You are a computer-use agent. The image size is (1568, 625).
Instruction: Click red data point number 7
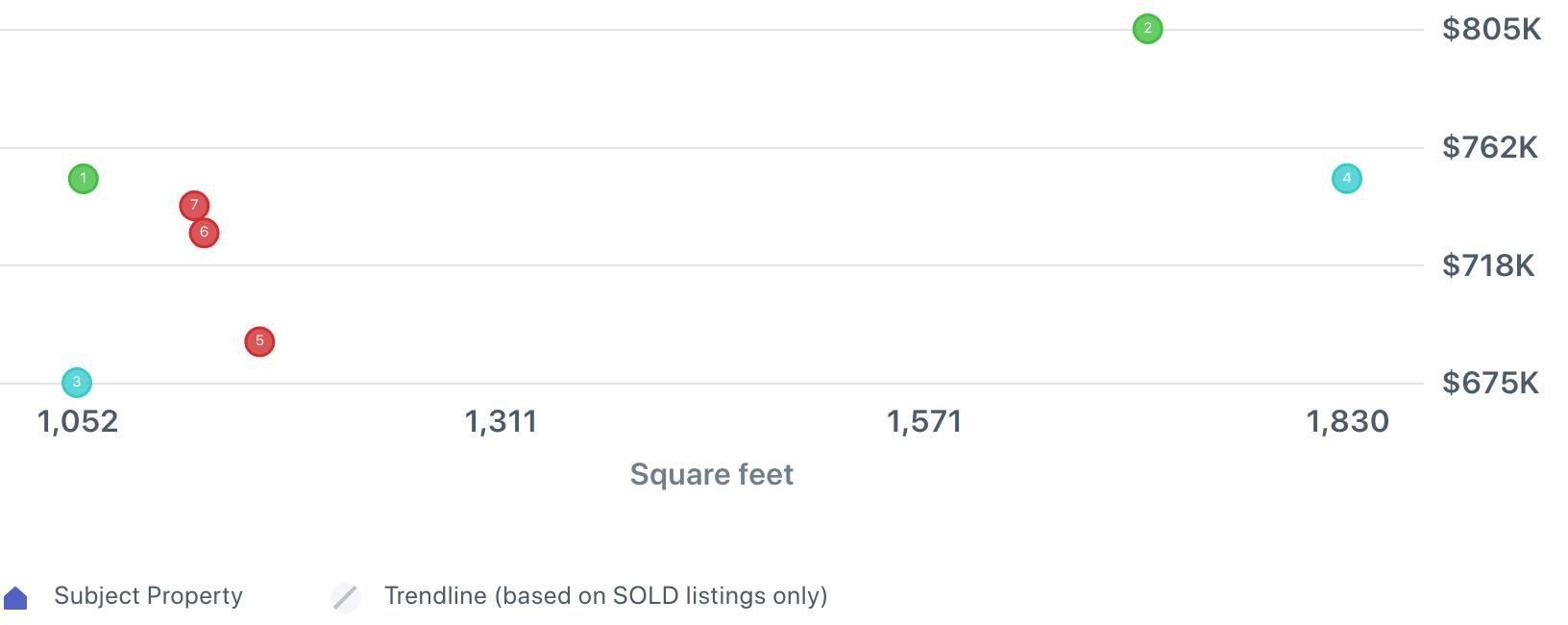pyautogui.click(x=194, y=205)
